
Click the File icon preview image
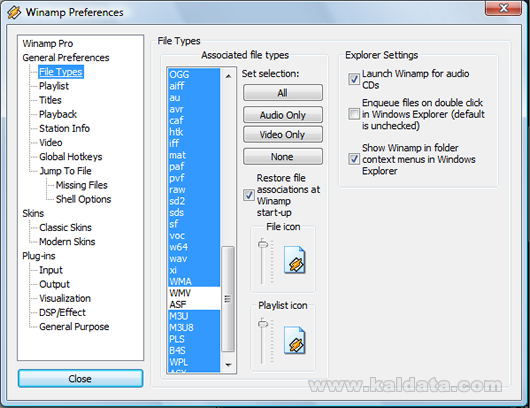pos(295,260)
